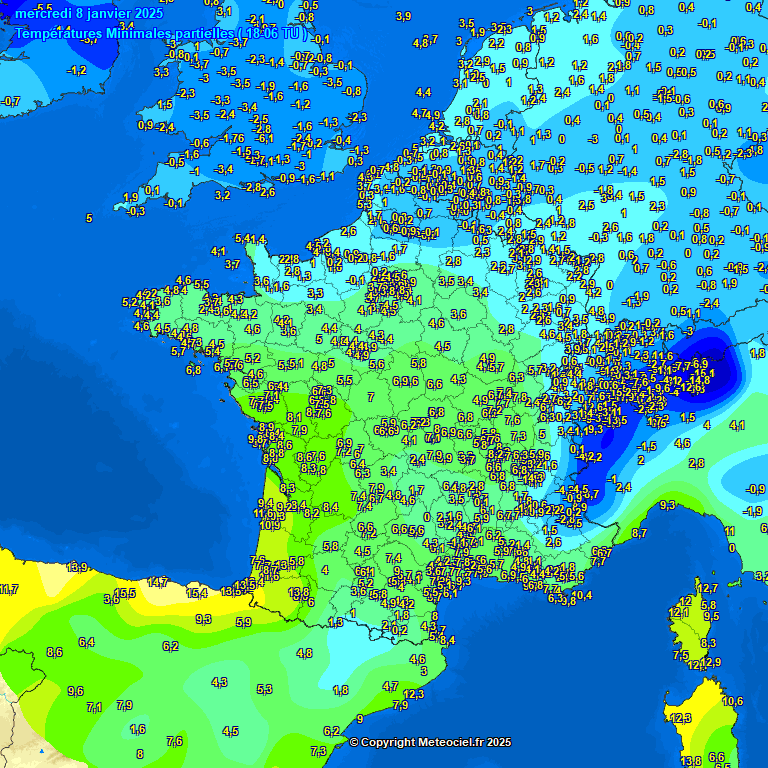Viewport: 768px width, 768px height.
Task: Click the -0,9 value in central Italy
Action: [755, 489]
